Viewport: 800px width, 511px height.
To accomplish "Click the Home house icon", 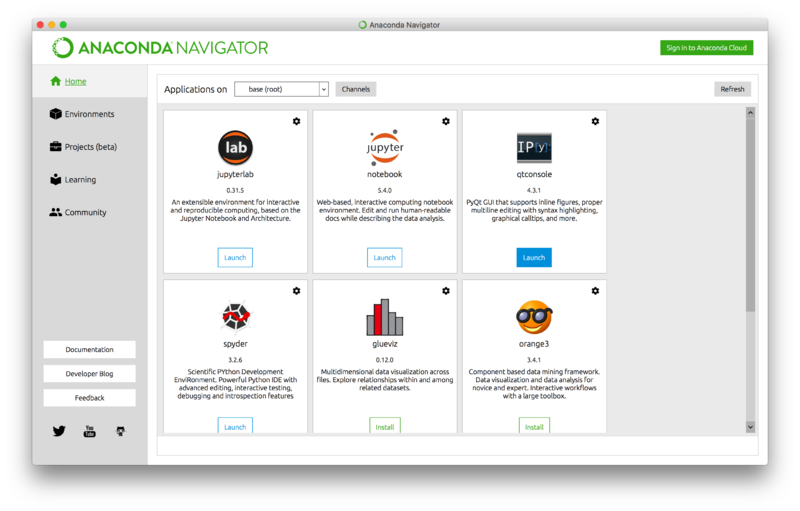I will coord(56,81).
